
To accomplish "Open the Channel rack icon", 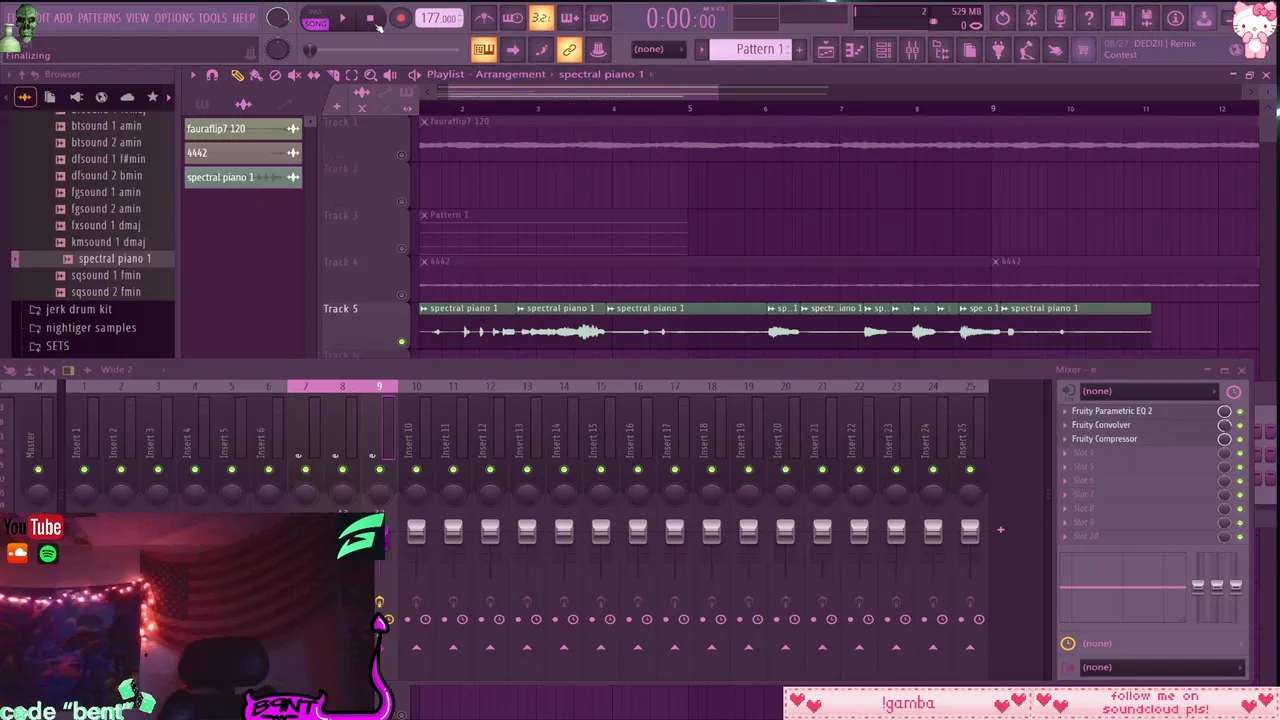I will click(883, 50).
